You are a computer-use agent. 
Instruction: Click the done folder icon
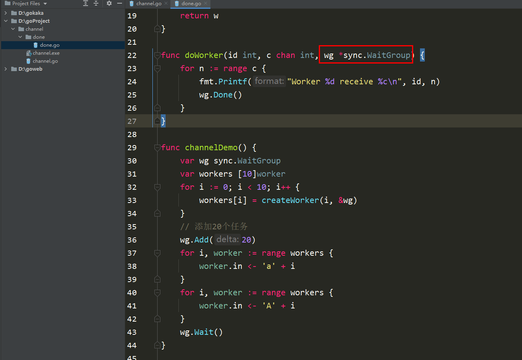28,37
